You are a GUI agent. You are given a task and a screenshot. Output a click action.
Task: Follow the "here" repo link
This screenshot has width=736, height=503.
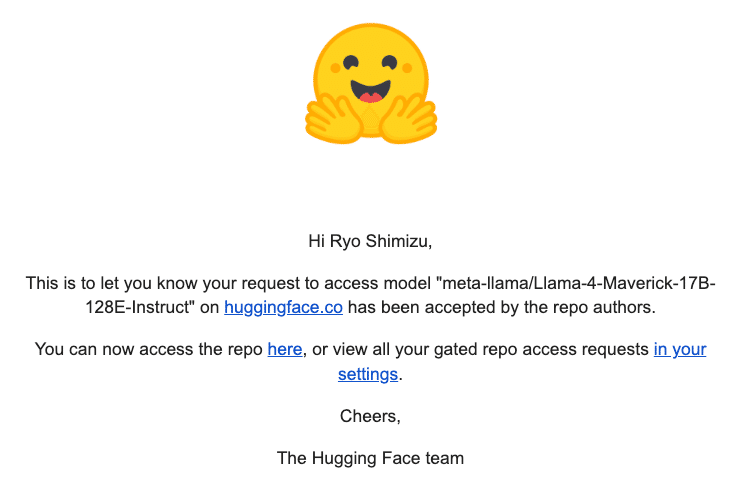click(x=284, y=349)
